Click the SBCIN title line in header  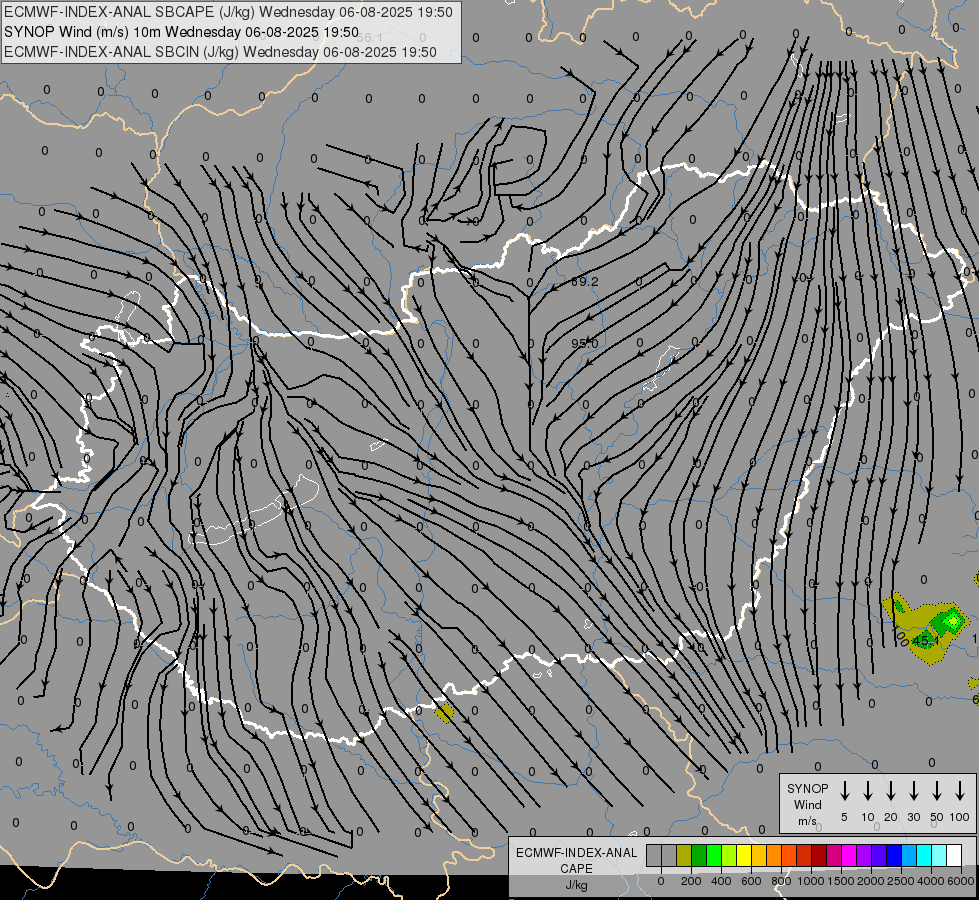coord(220,52)
